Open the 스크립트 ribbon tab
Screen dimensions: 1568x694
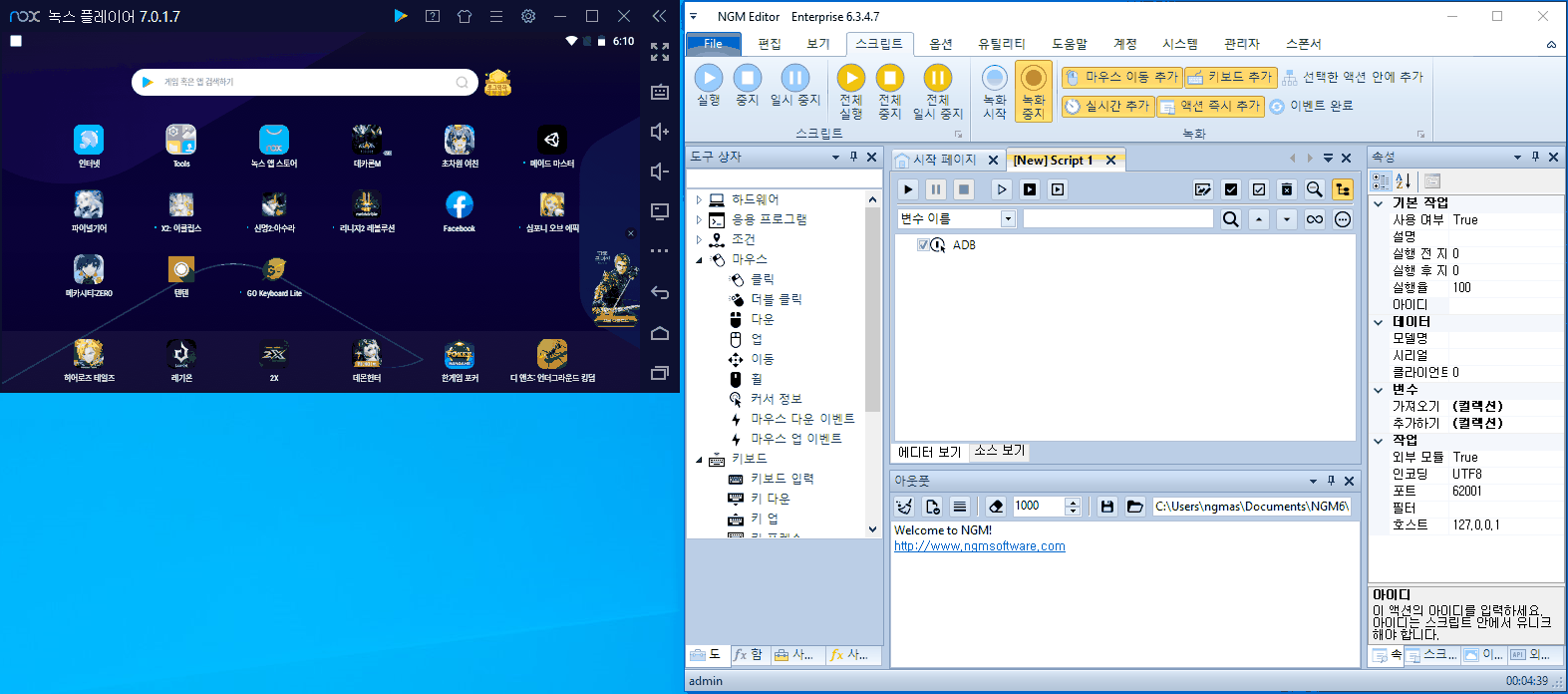pyautogui.click(x=878, y=44)
